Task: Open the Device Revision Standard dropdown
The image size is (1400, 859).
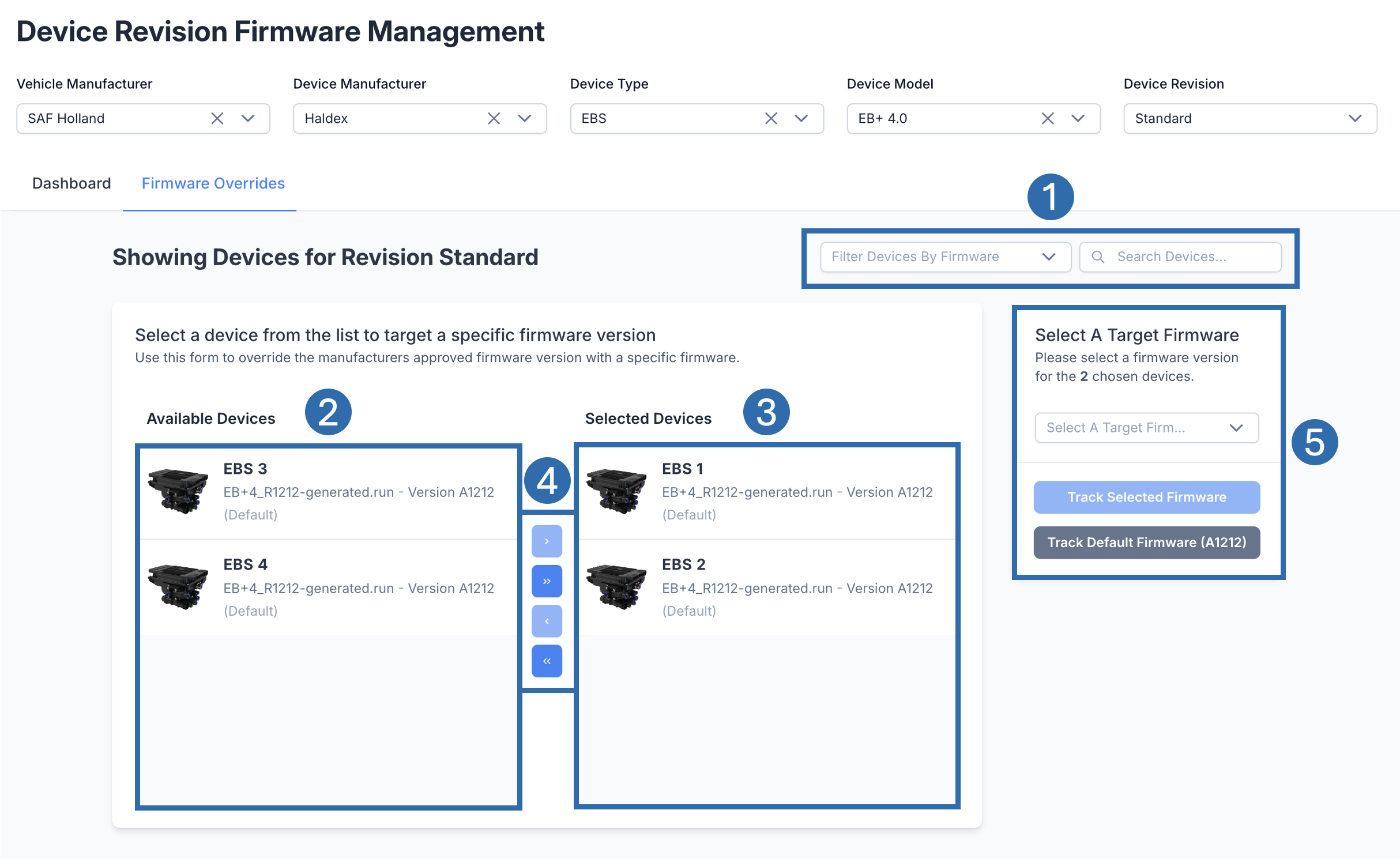Action: (1250, 118)
